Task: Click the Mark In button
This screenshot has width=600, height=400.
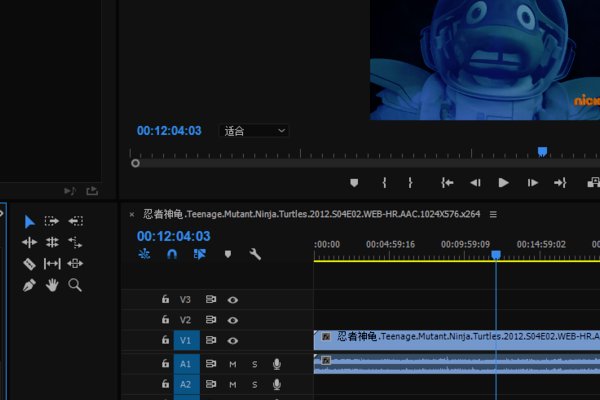Action: (384, 183)
